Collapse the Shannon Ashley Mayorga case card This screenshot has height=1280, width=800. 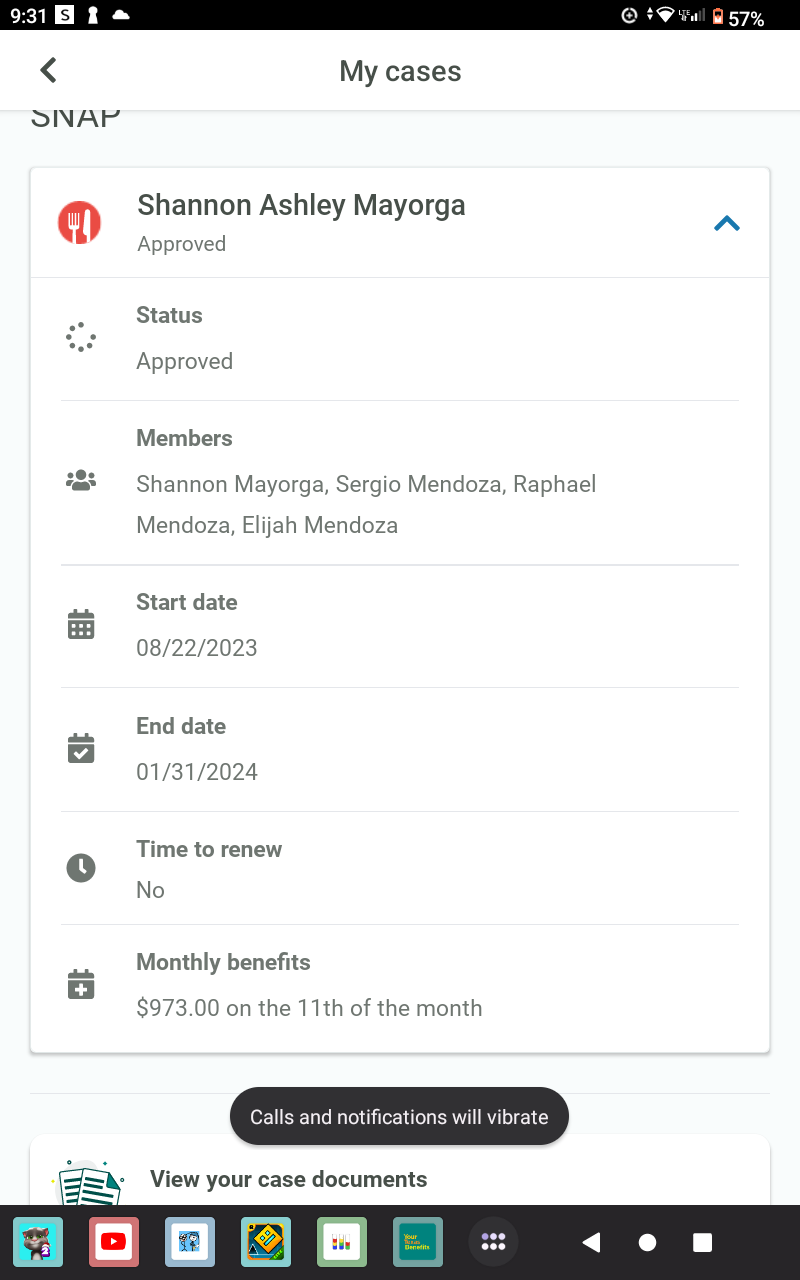click(727, 224)
